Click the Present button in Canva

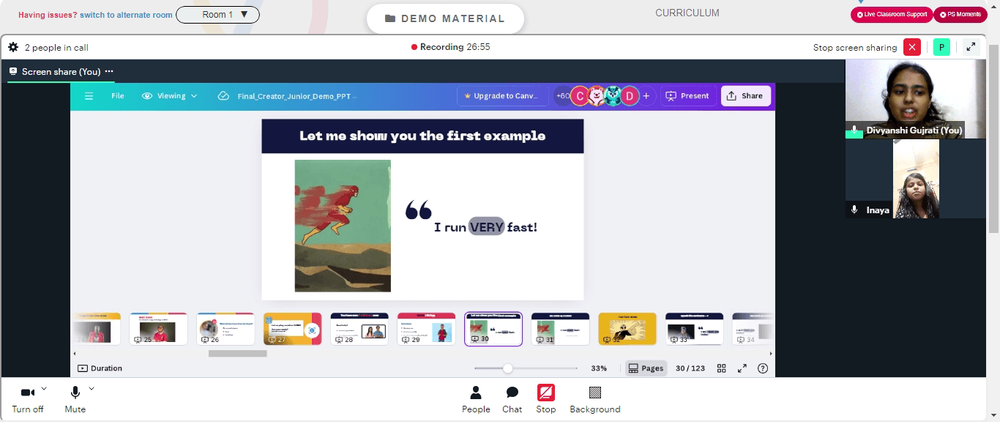pos(688,96)
